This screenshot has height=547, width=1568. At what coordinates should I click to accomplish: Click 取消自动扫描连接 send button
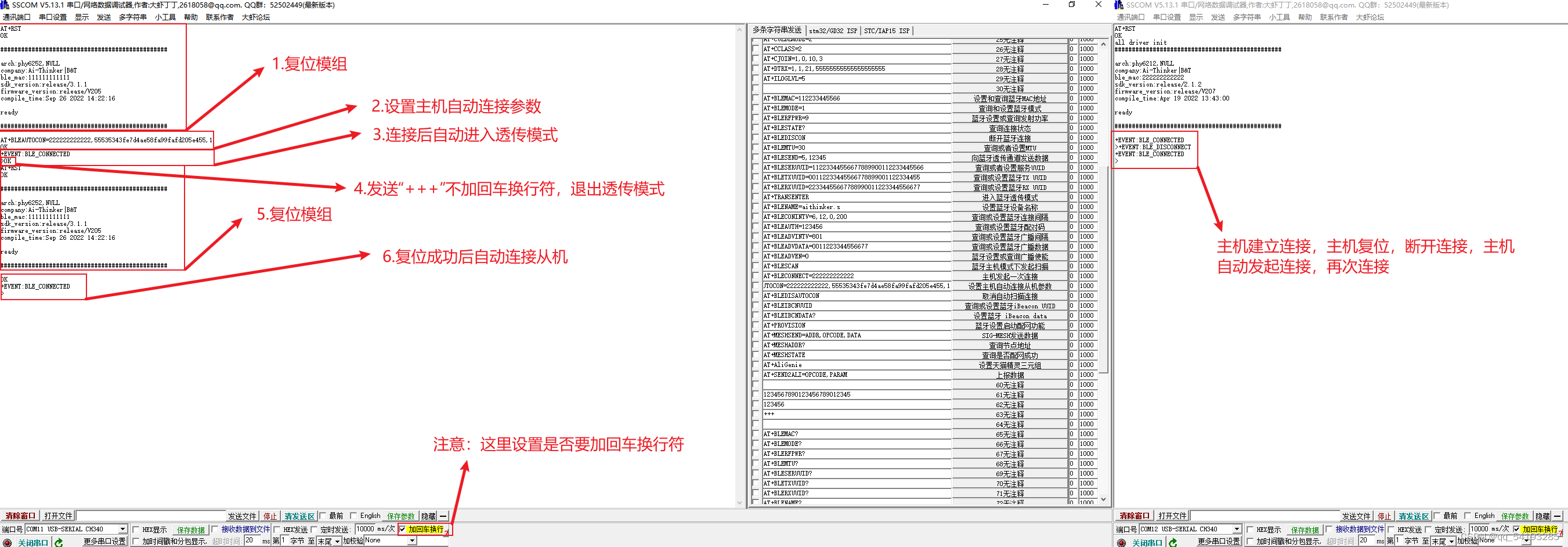coord(1010,296)
